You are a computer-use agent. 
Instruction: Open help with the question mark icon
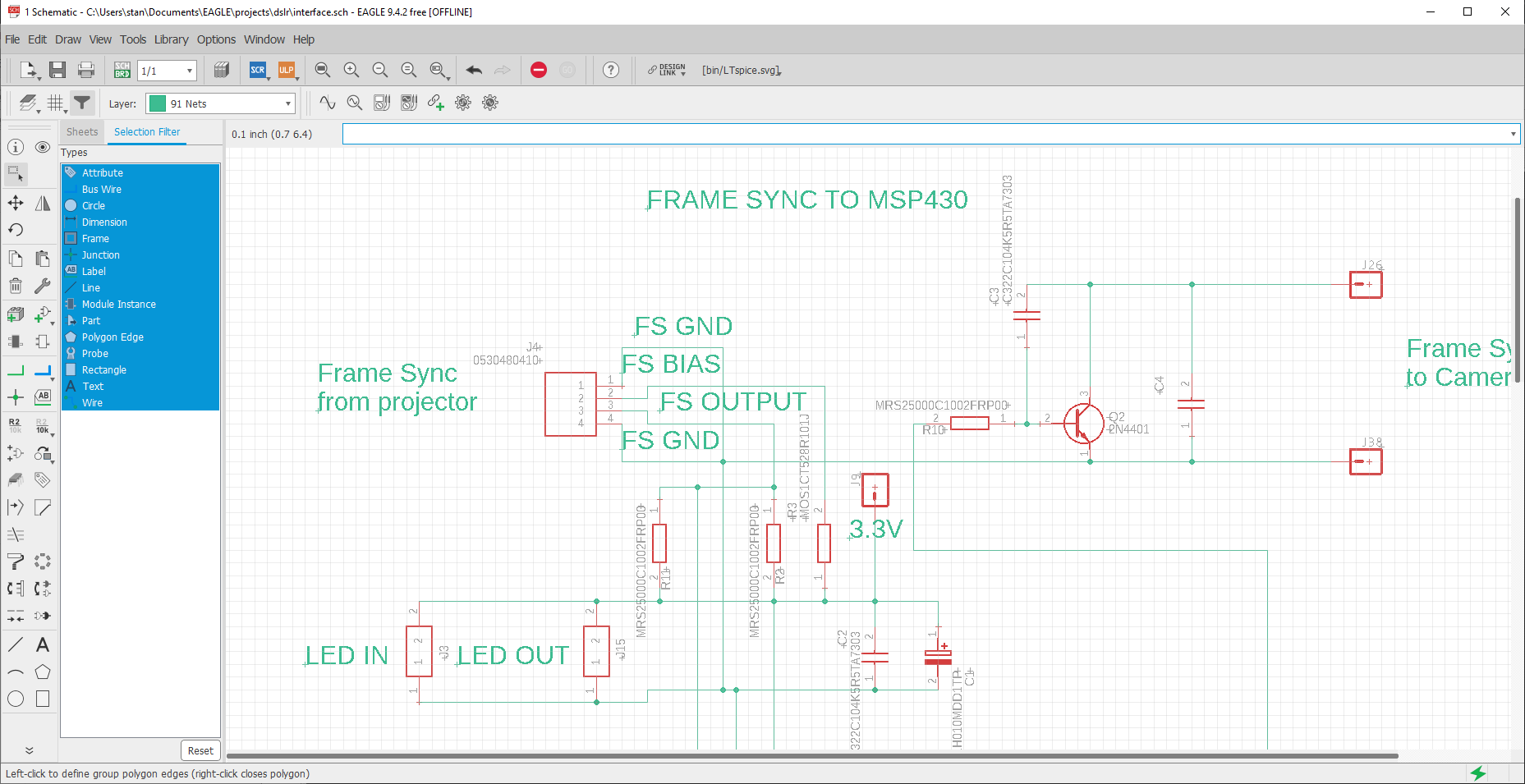pyautogui.click(x=610, y=70)
